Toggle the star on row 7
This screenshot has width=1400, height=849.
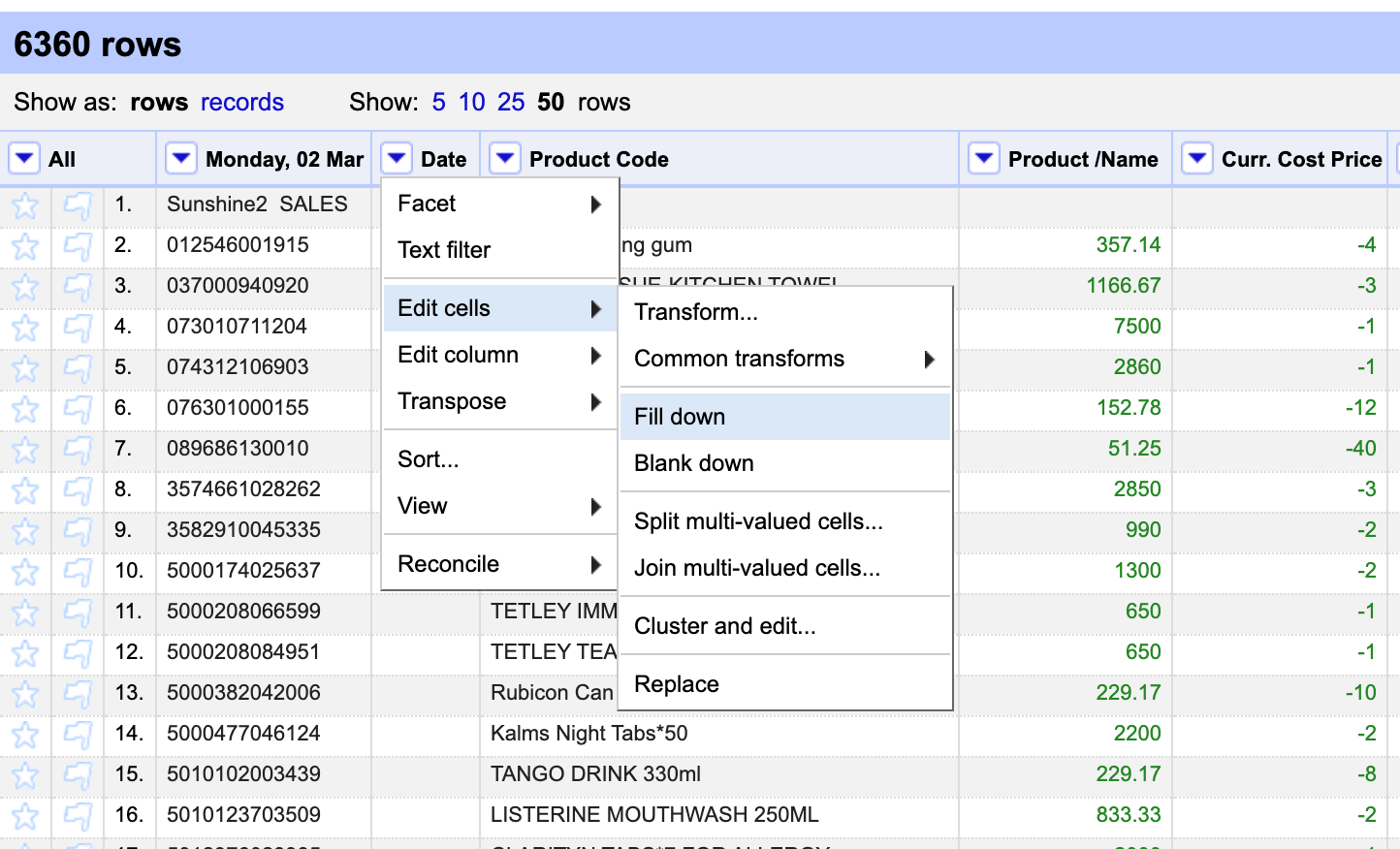tap(25, 450)
